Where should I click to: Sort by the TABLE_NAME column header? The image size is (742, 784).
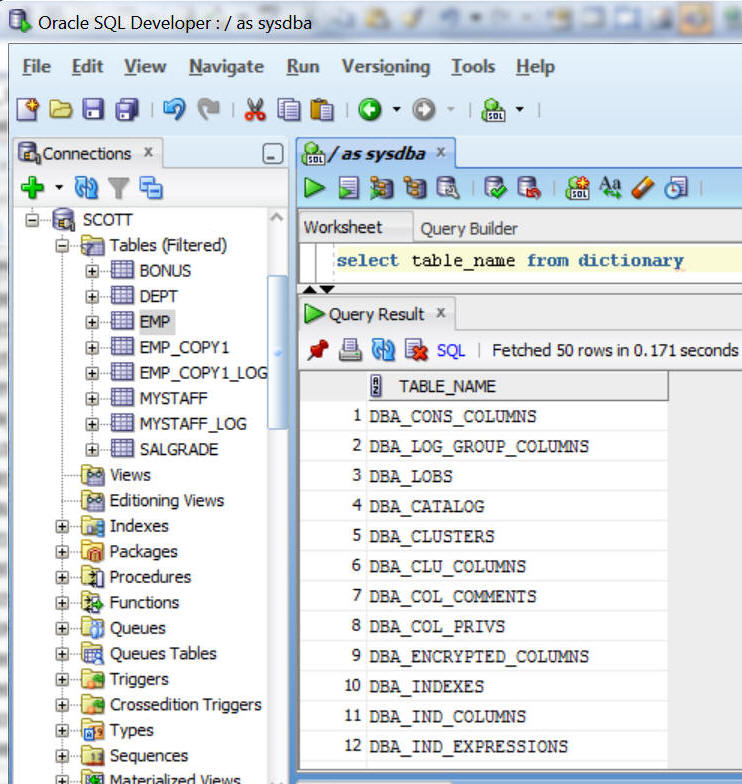446,386
